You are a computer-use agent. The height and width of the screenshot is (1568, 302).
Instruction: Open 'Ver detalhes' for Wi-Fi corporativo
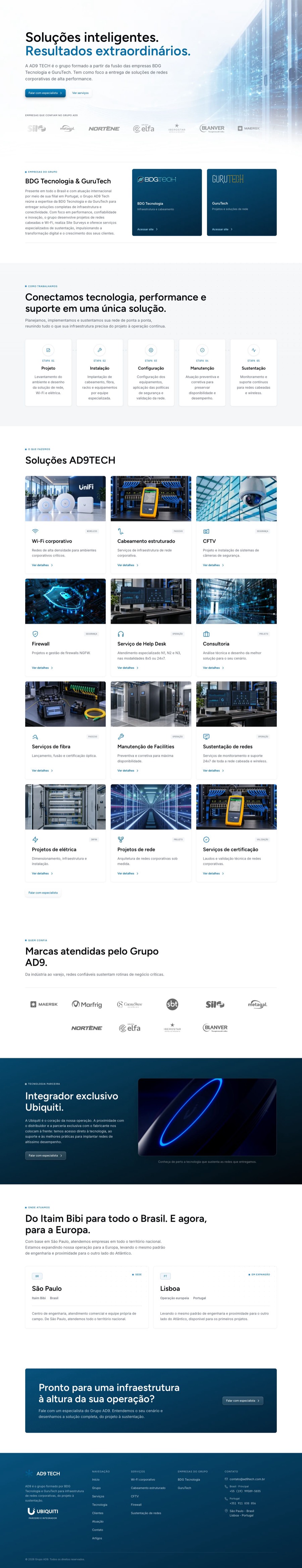tap(42, 565)
